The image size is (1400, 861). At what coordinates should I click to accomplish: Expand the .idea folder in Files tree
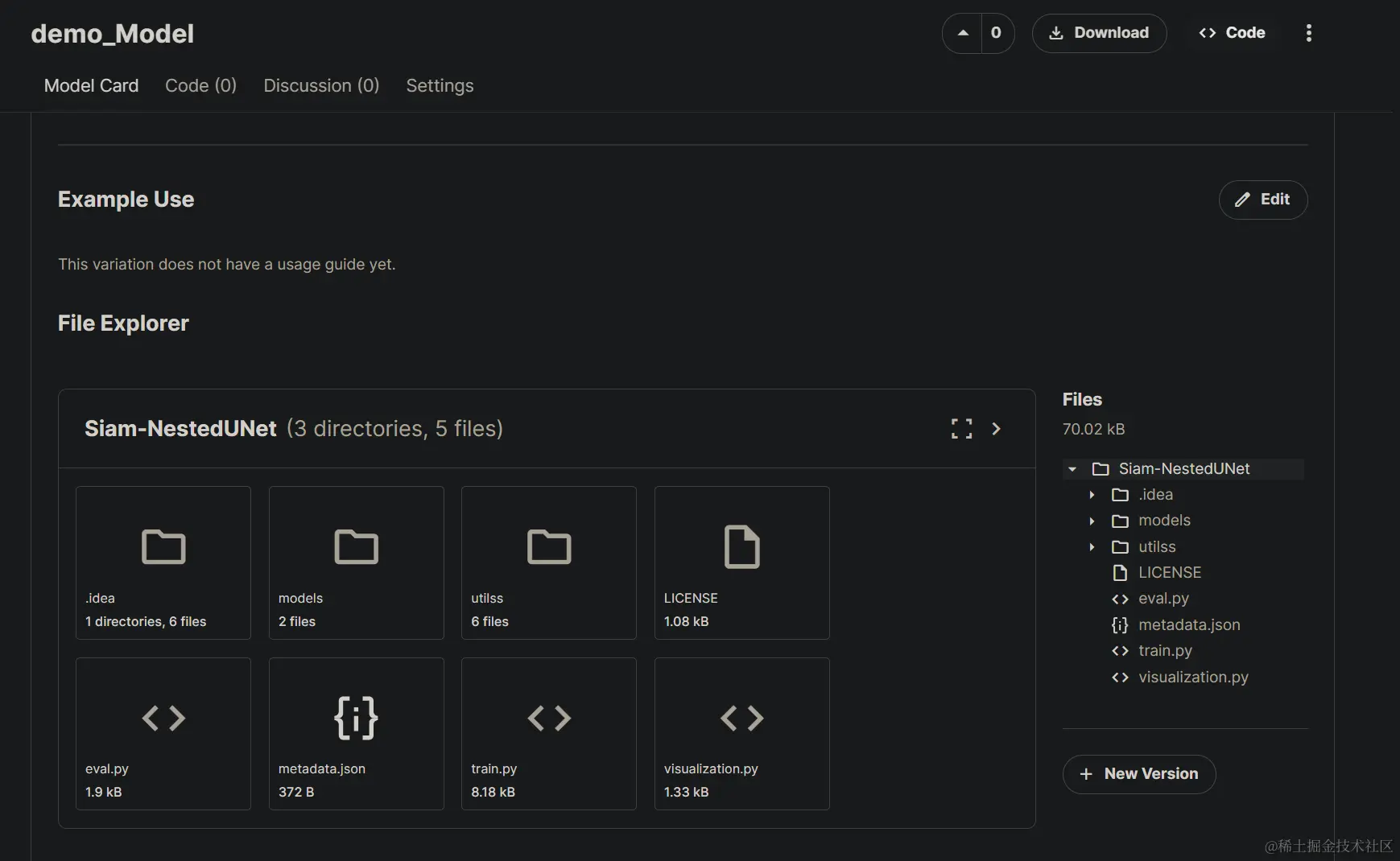[1092, 495]
